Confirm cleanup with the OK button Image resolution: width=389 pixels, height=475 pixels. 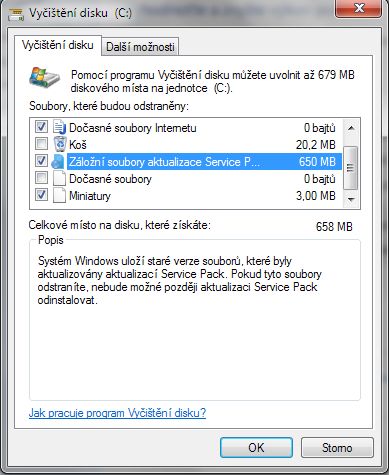pos(256,447)
